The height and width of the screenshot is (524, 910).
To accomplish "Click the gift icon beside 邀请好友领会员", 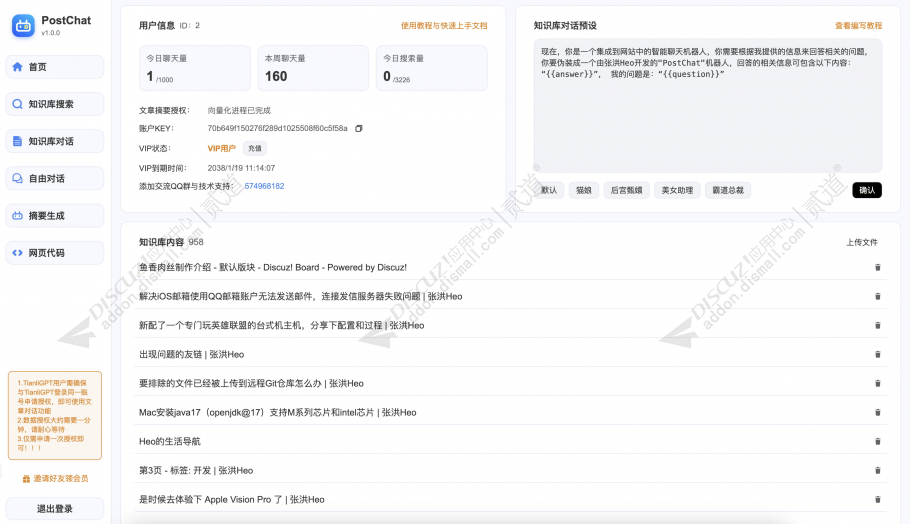I will [x=26, y=479].
